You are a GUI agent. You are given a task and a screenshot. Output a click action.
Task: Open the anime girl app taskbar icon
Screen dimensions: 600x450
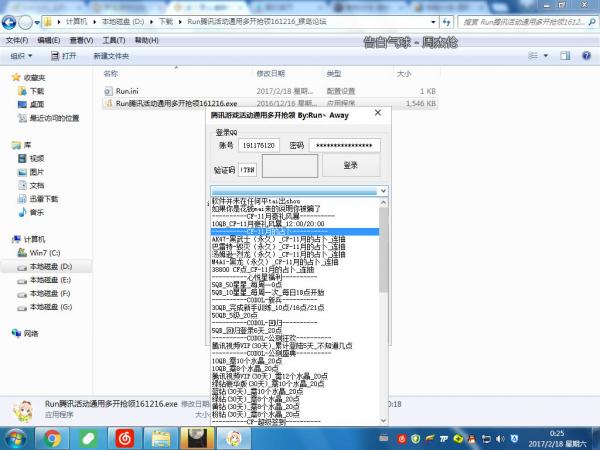[x=234, y=439]
